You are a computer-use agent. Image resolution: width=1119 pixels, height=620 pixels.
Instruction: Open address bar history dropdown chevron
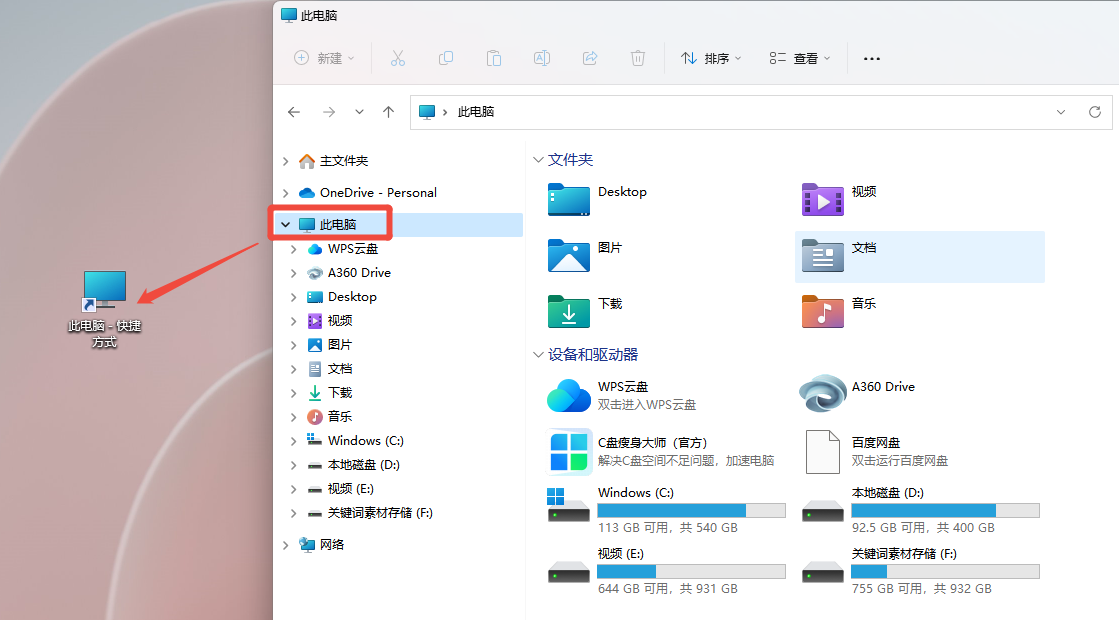pos(1060,112)
